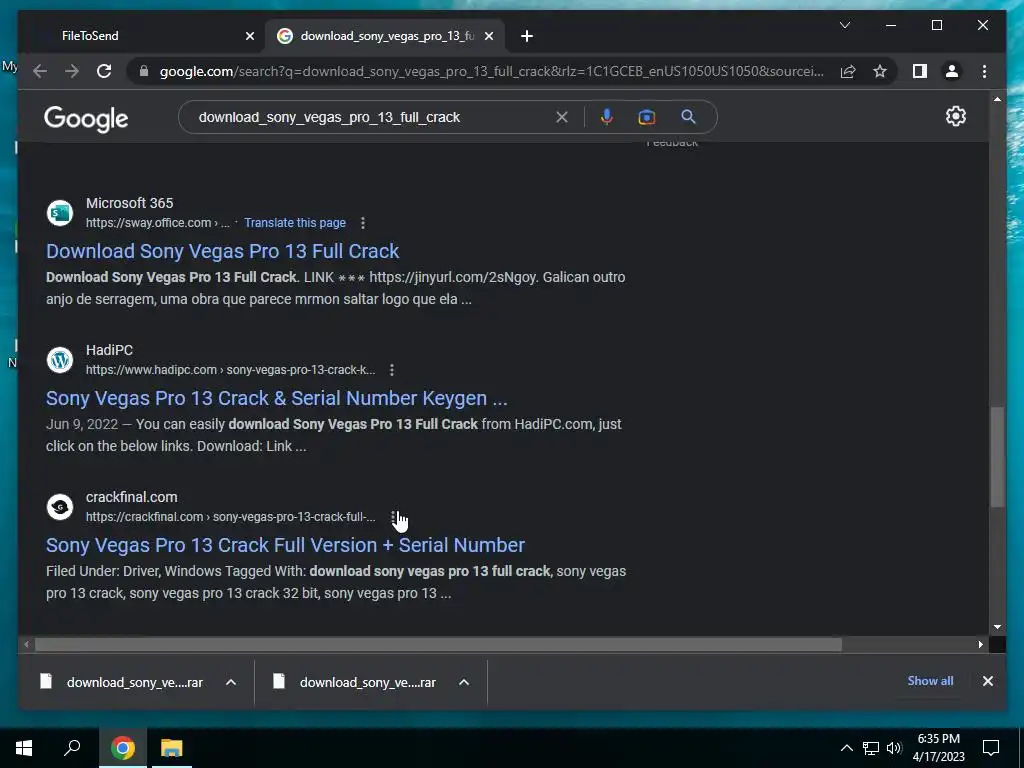Click the HadiPC WordPress favicon
The width and height of the screenshot is (1024, 768).
[x=59, y=360]
